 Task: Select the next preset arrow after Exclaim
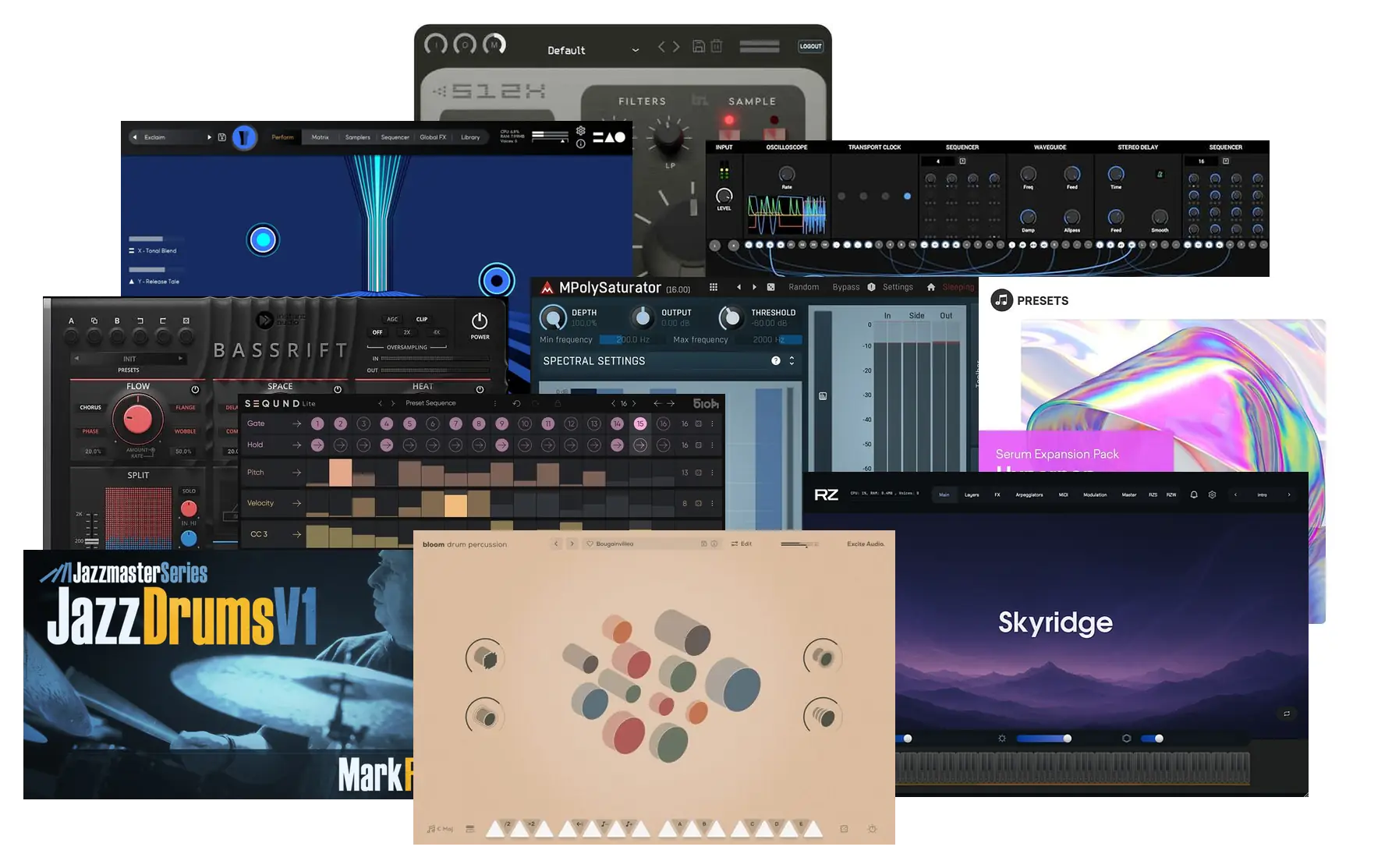point(209,137)
